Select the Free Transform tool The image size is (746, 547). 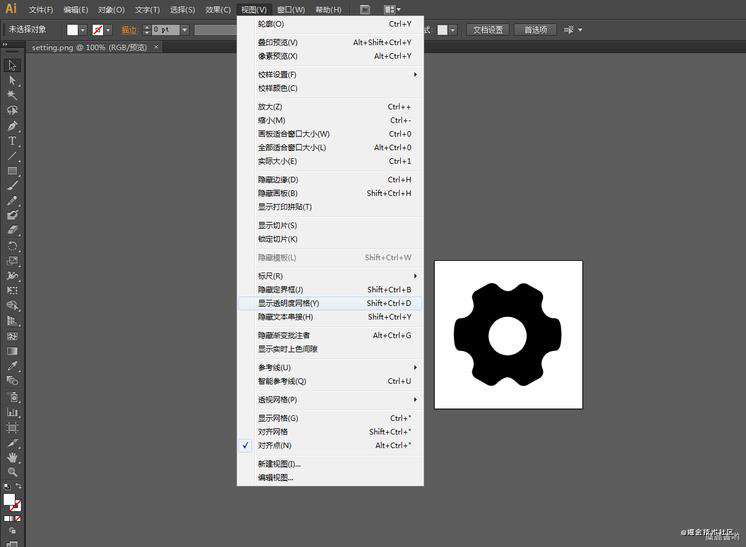pos(12,290)
